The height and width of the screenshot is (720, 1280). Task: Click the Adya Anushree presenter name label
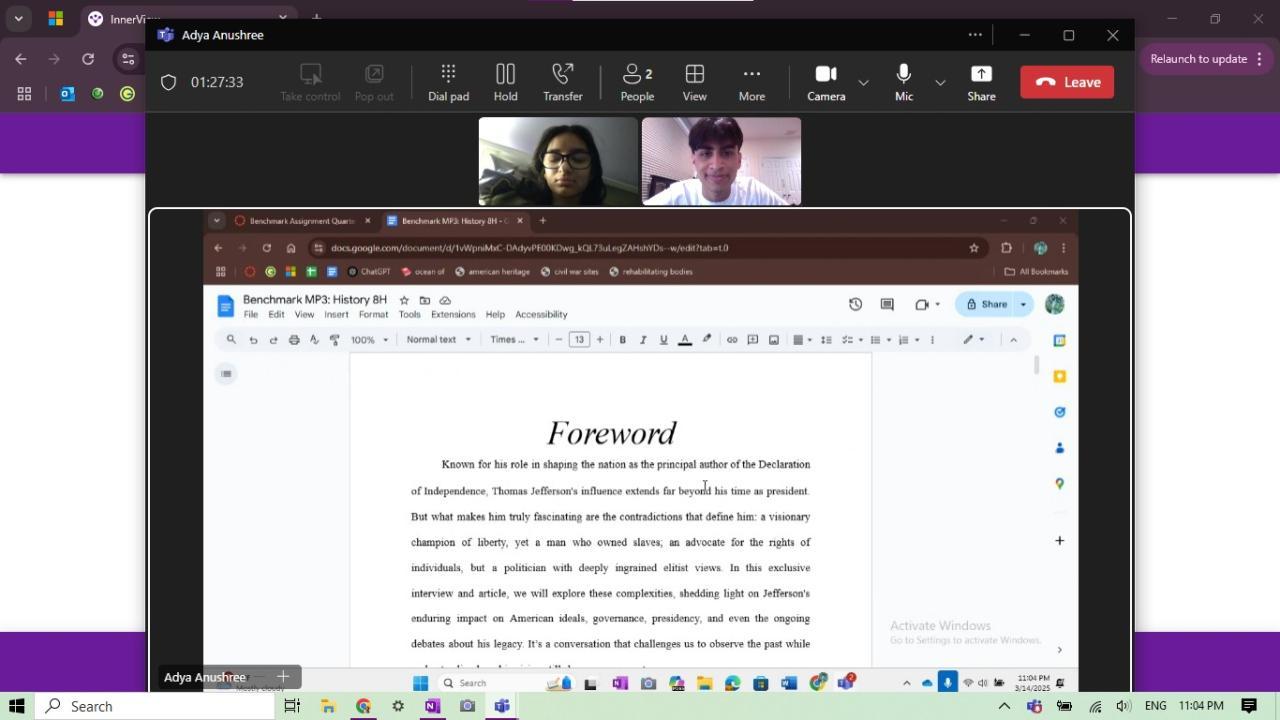tap(205, 677)
